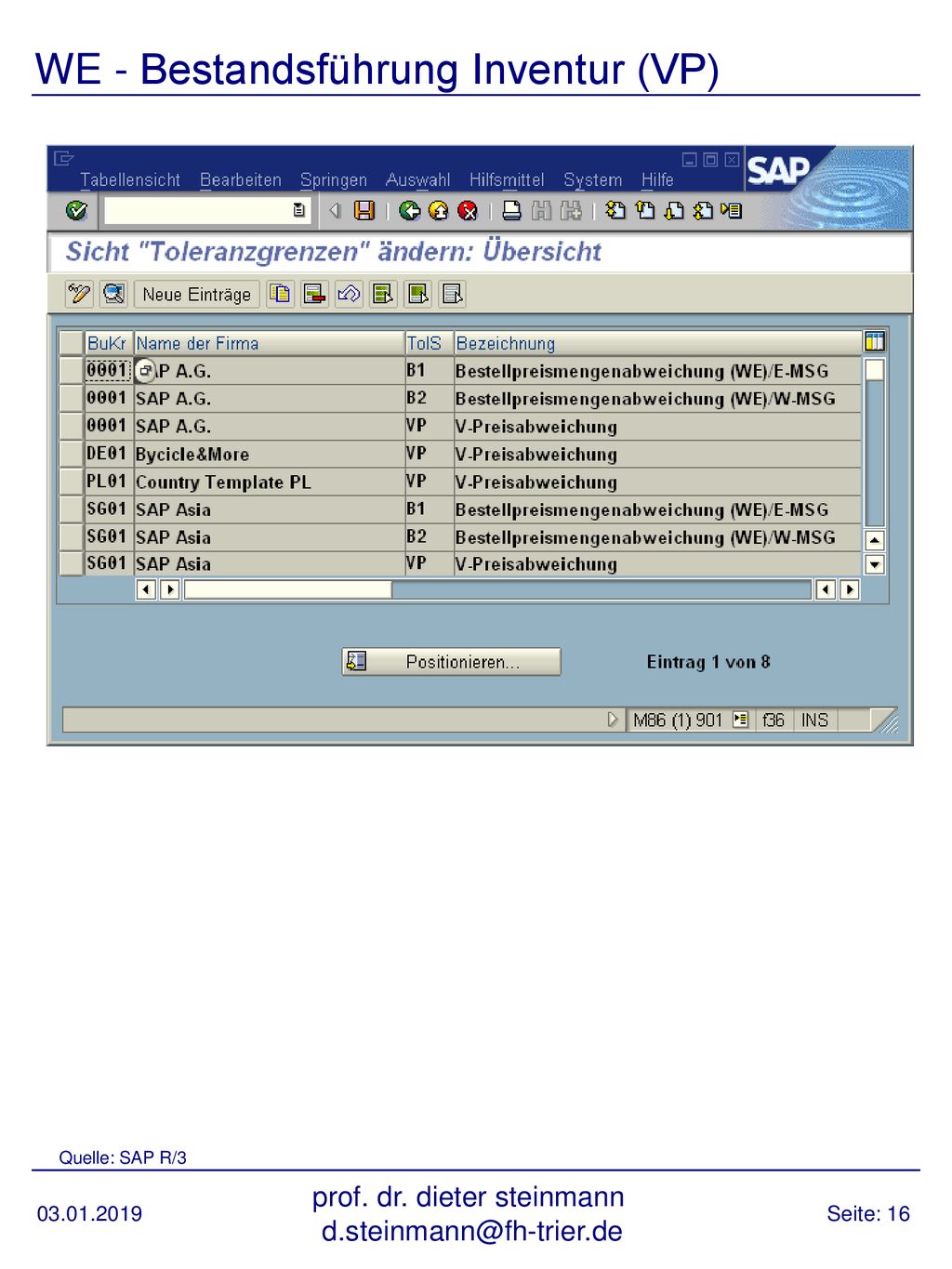The height and width of the screenshot is (1269, 952).
Task: Click the DE01 company code cell
Action: [x=107, y=454]
